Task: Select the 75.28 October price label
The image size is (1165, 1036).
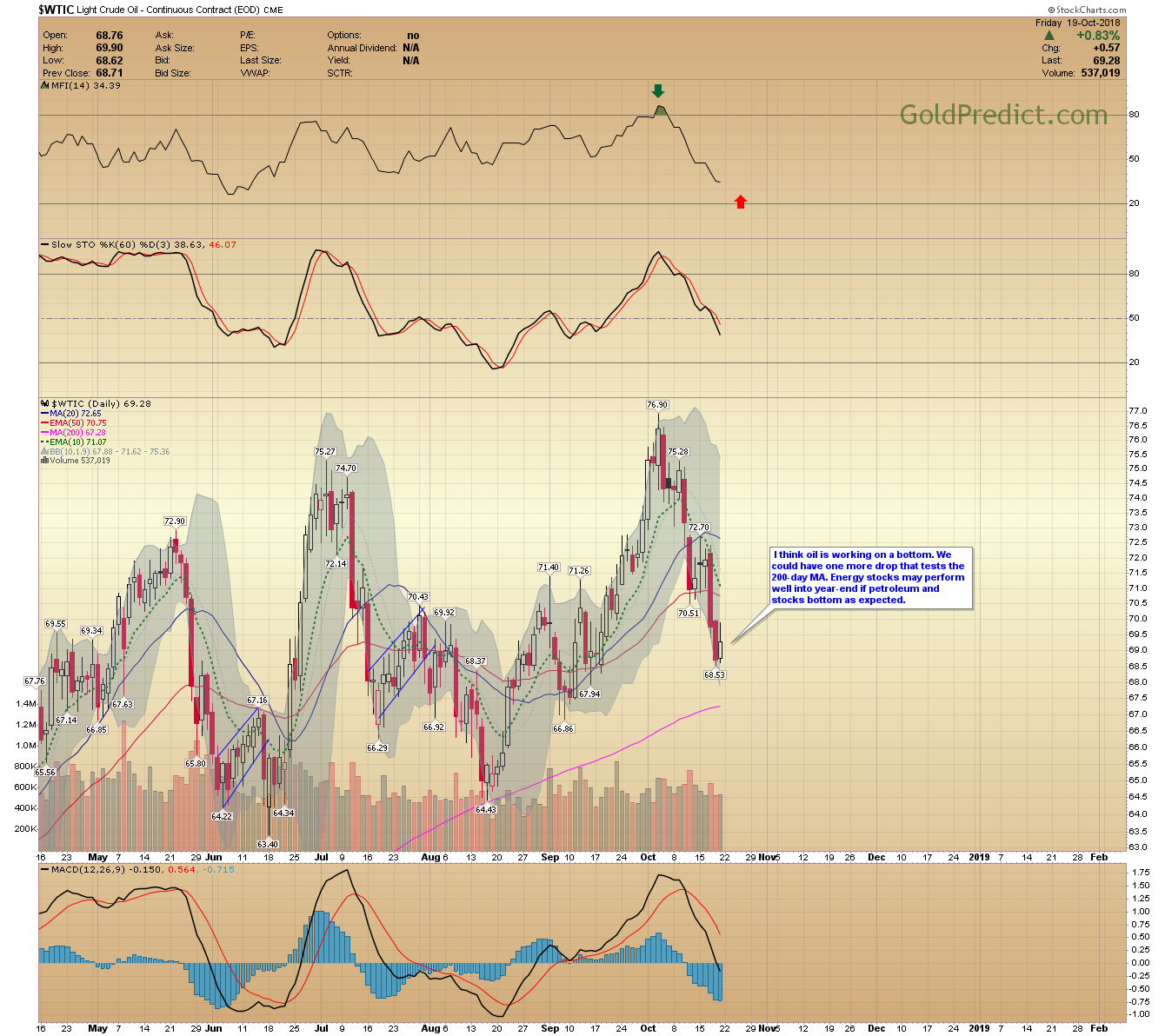Action: (x=678, y=452)
